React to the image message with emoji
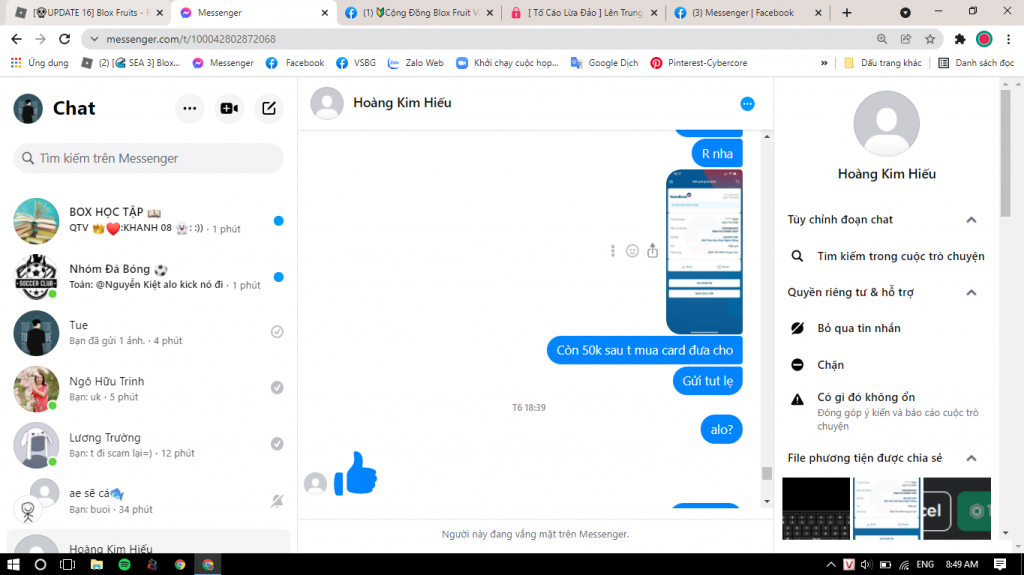The height and width of the screenshot is (575, 1024). click(x=632, y=251)
